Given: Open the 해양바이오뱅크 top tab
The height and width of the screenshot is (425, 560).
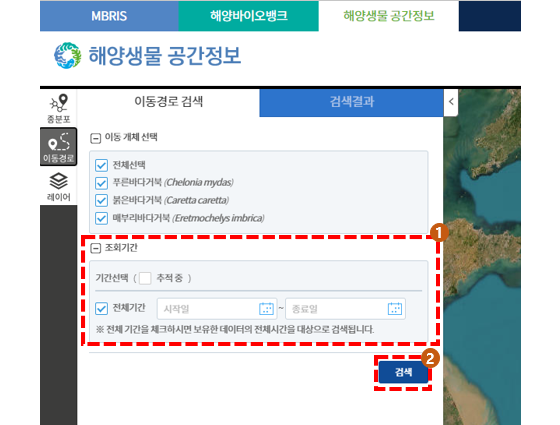Looking at the screenshot, I should 249,16.
